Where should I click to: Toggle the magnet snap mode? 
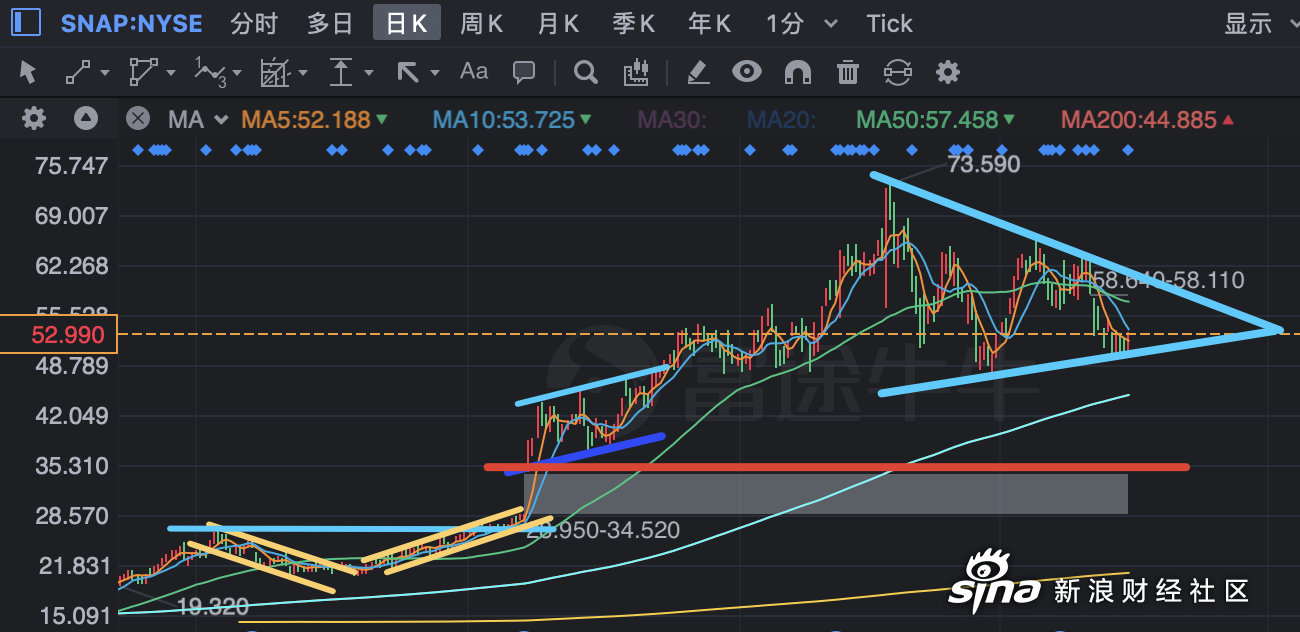click(797, 72)
